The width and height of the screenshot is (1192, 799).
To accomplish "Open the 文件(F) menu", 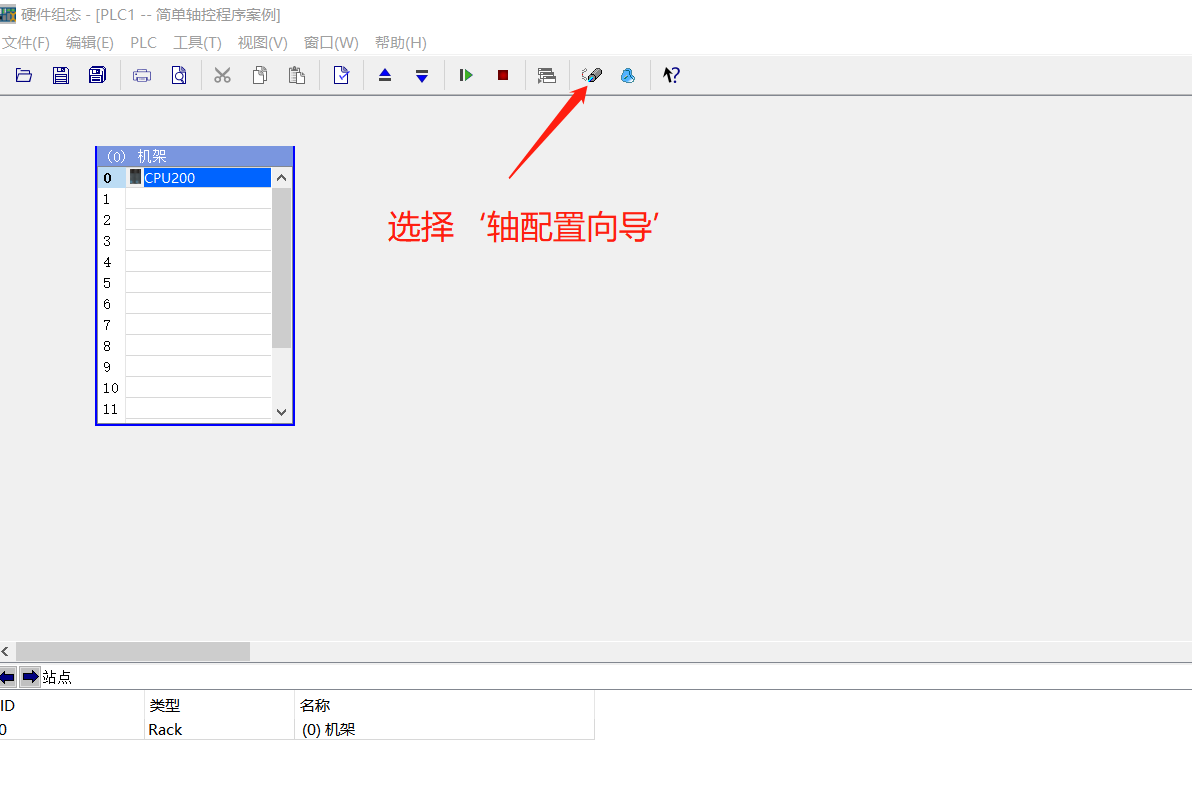I will pyautogui.click(x=25, y=42).
